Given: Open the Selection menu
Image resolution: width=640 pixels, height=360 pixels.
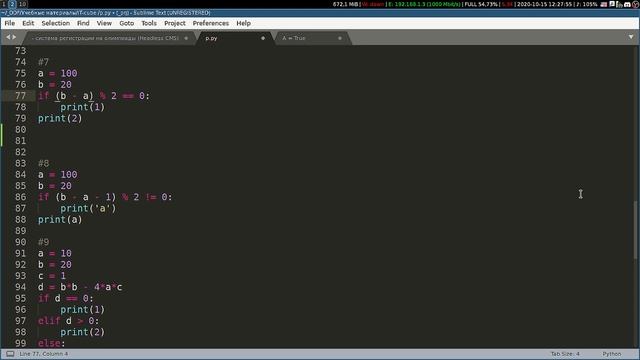Looking at the screenshot, I should (56, 23).
